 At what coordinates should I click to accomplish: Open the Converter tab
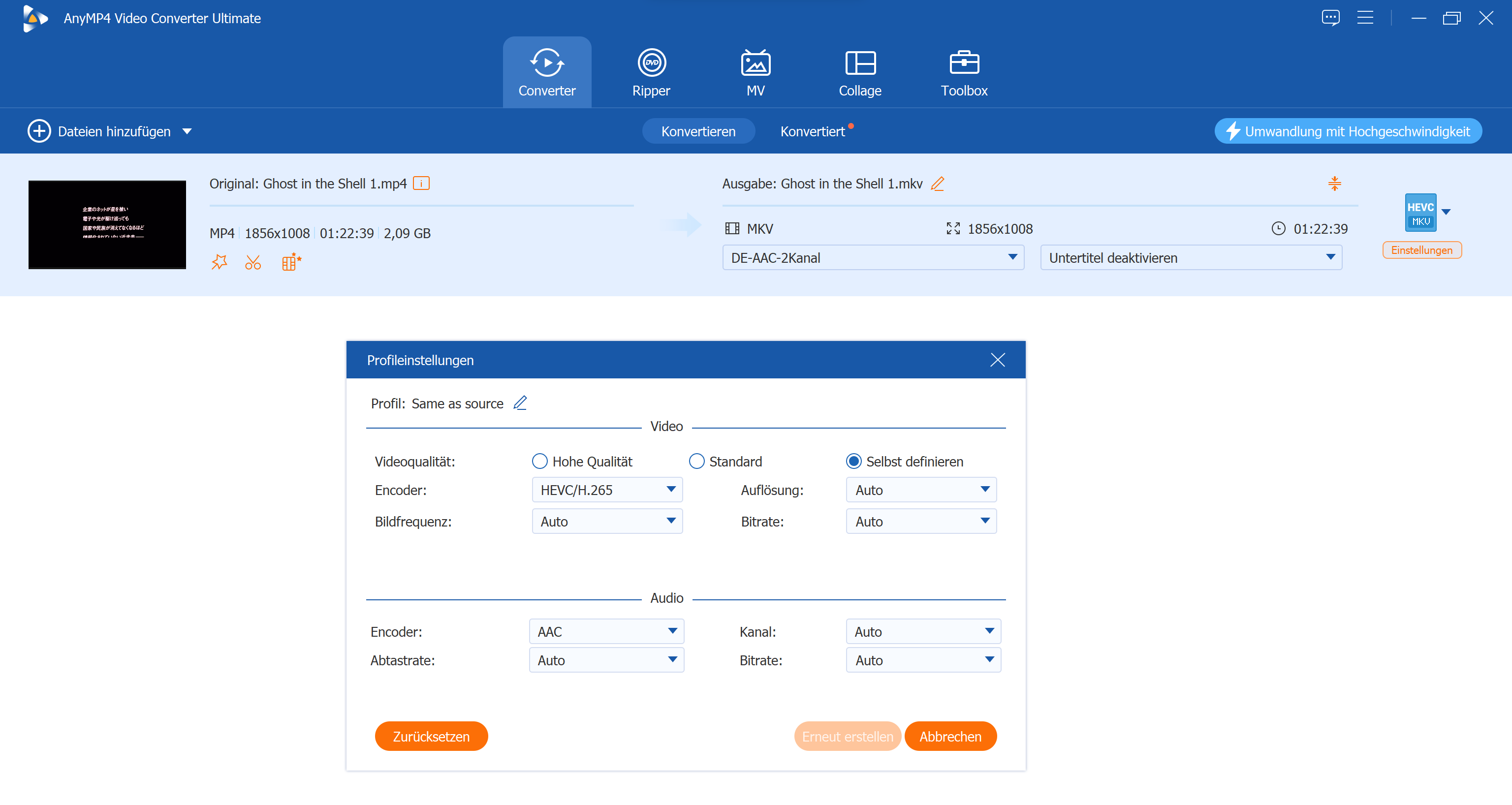(546, 72)
